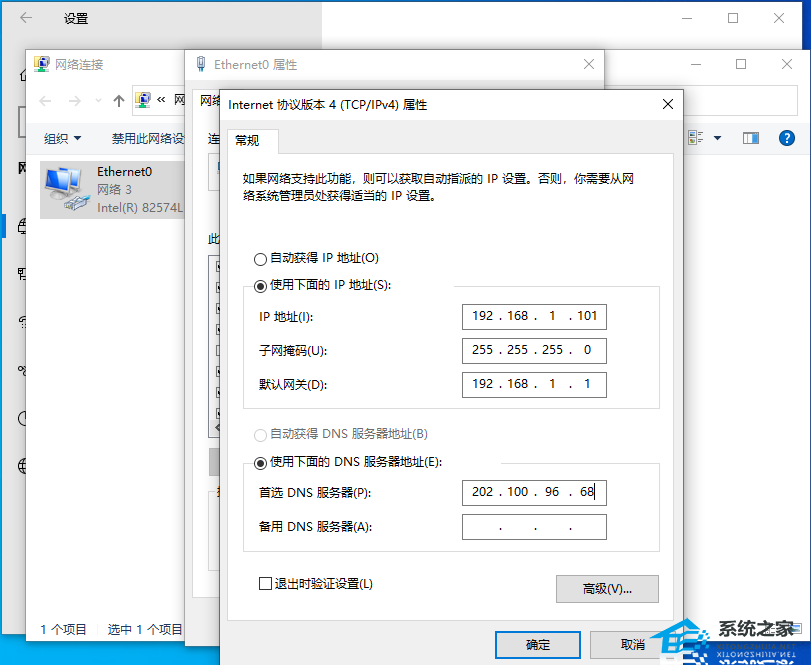Click back arrow in 网络连接 window
This screenshot has height=665, width=811.
pyautogui.click(x=46, y=100)
